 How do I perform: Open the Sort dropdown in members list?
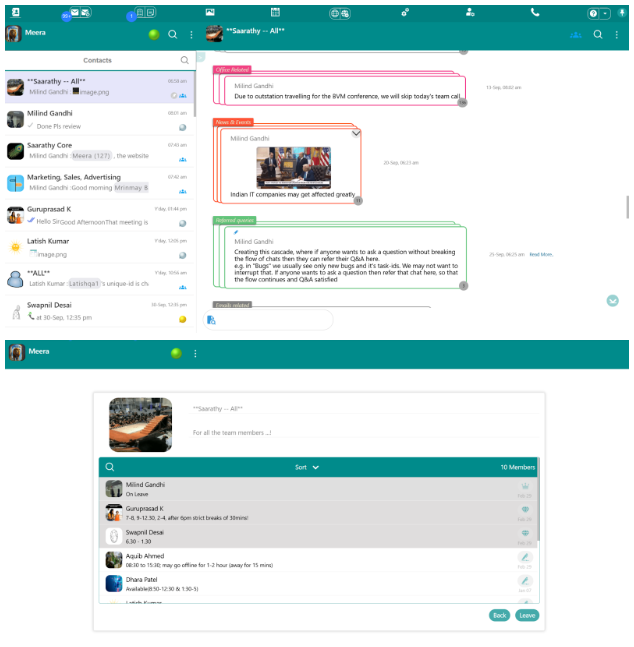click(x=307, y=467)
